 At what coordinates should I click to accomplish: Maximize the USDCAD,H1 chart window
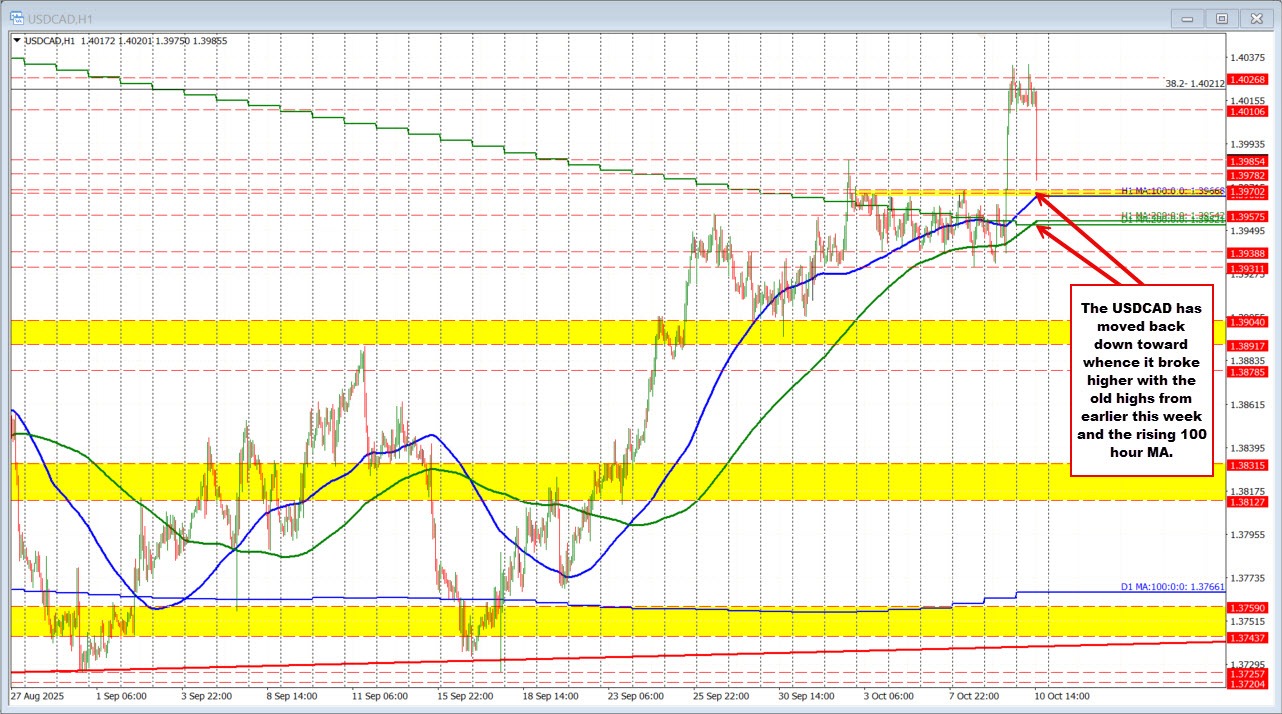(x=1220, y=18)
